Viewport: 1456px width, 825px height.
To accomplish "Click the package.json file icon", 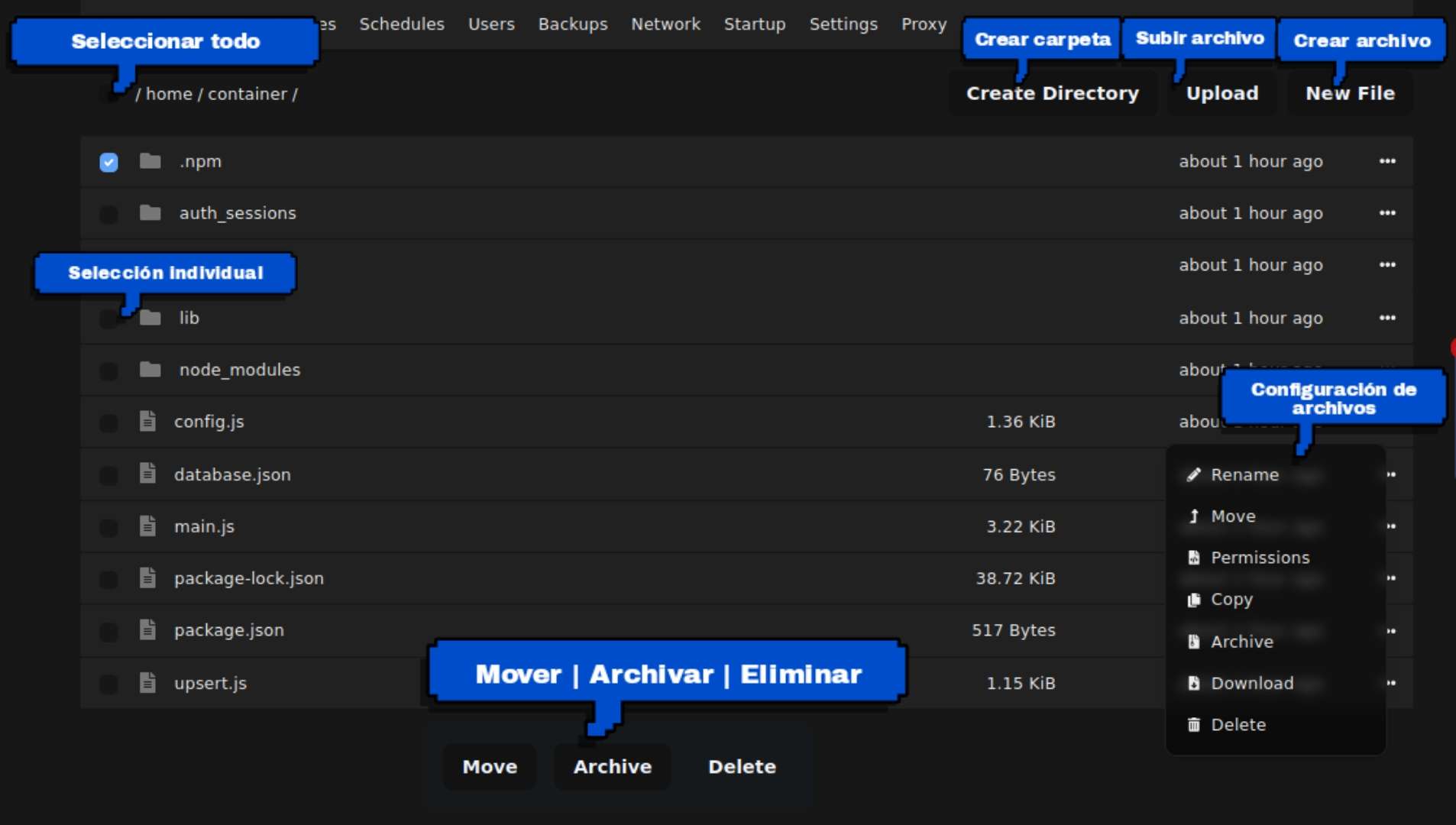I will pyautogui.click(x=147, y=630).
